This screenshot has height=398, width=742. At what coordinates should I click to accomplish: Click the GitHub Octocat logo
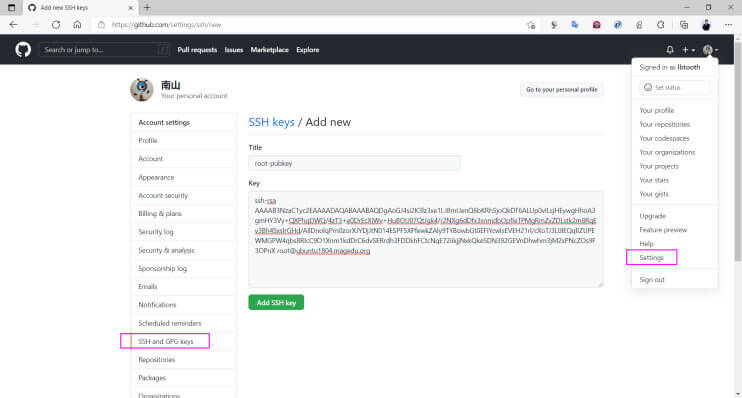click(23, 49)
